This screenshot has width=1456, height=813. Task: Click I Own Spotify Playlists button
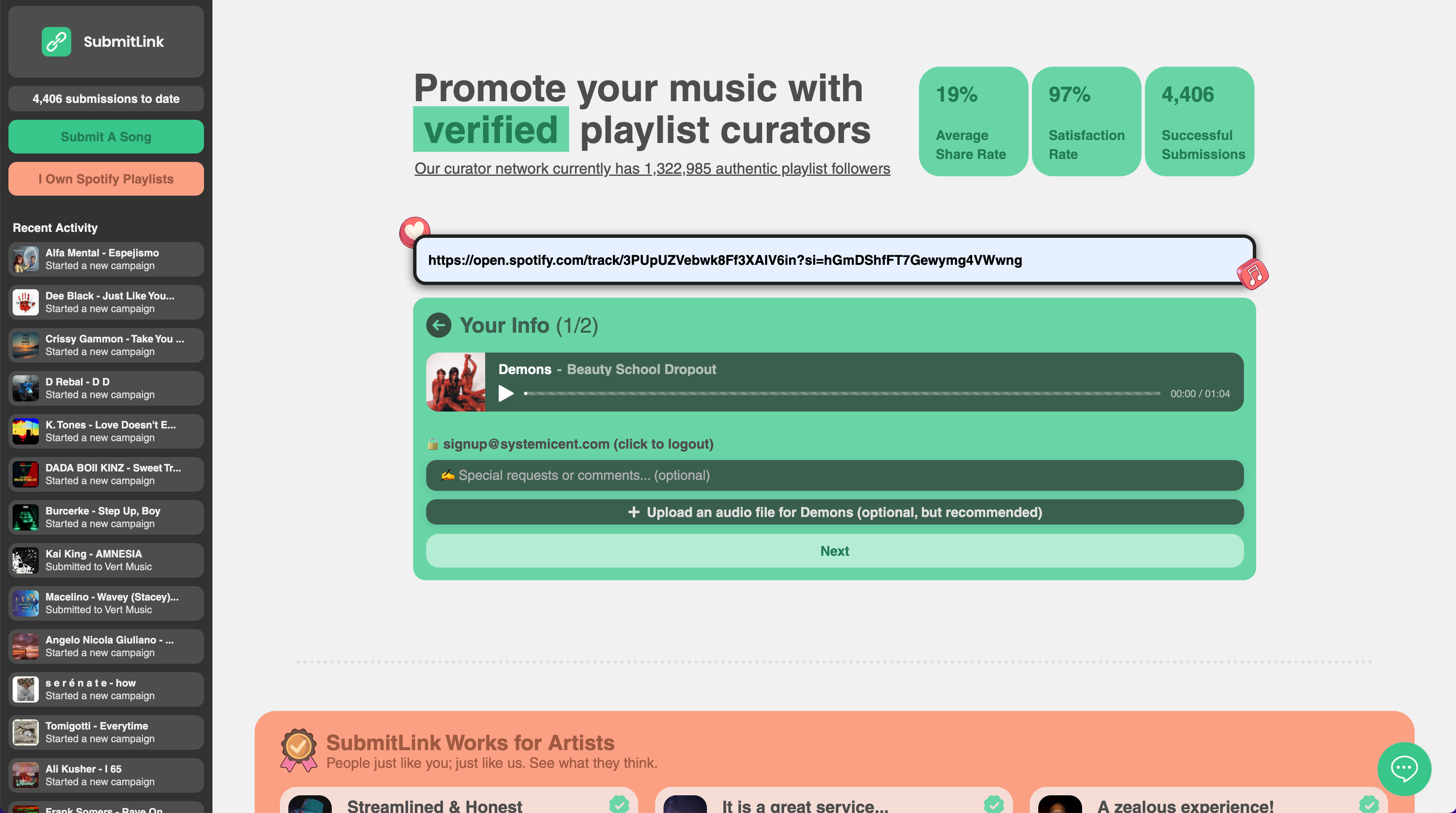tap(106, 179)
